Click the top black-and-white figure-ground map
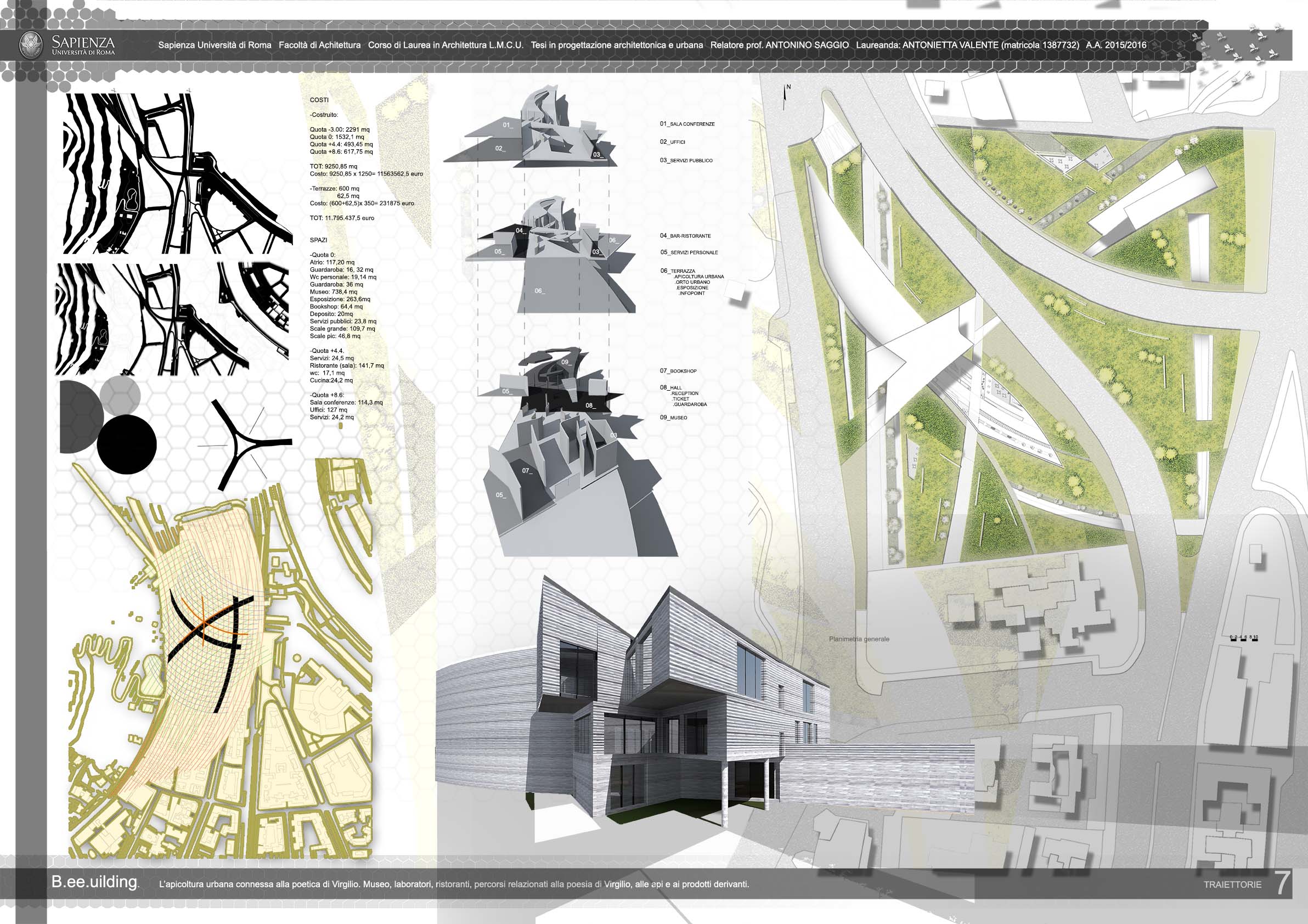 pyautogui.click(x=177, y=174)
